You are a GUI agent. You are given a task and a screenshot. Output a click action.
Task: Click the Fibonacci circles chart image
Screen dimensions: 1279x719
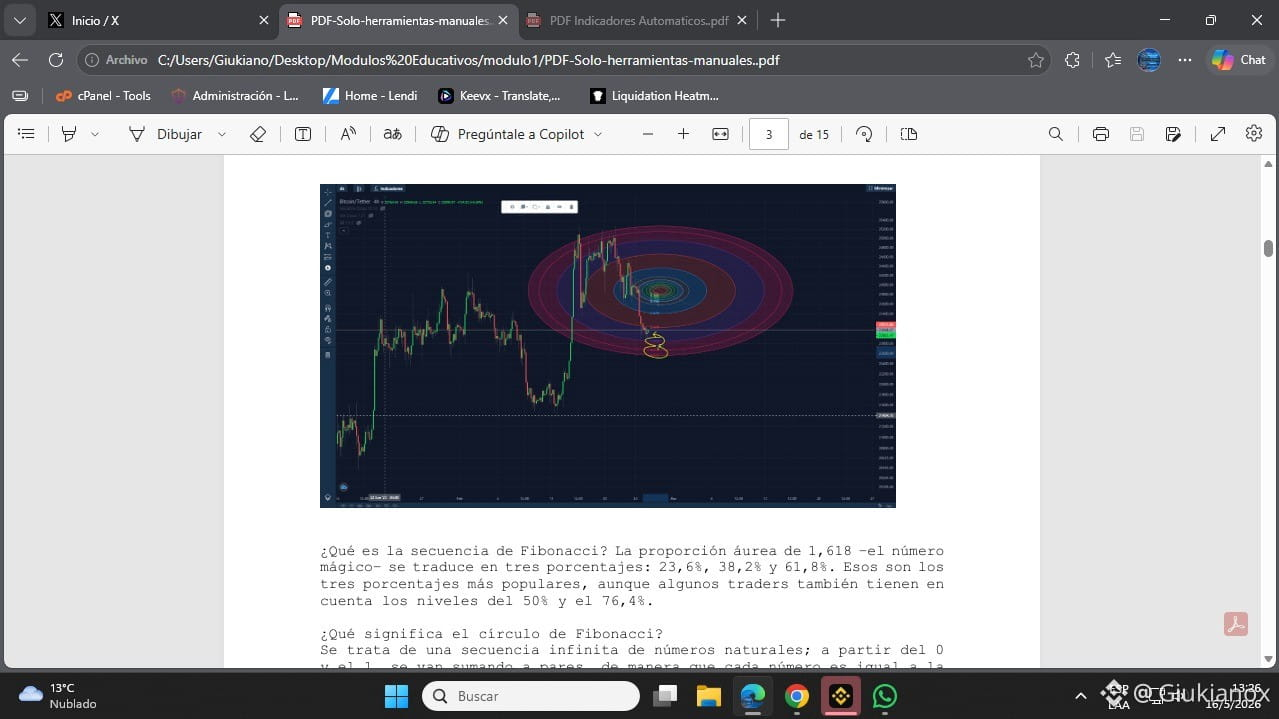607,346
